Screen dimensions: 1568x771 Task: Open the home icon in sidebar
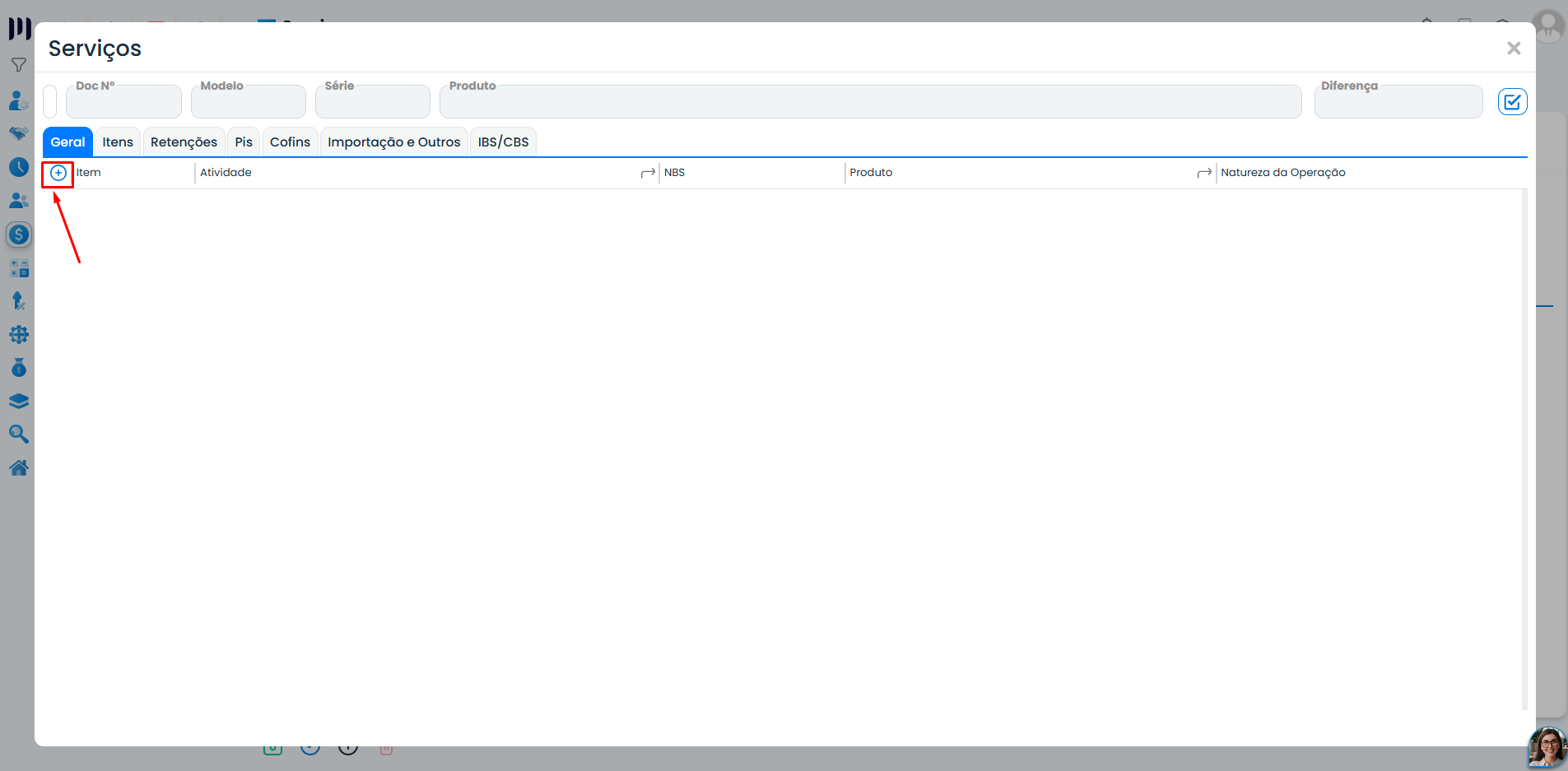coord(19,468)
